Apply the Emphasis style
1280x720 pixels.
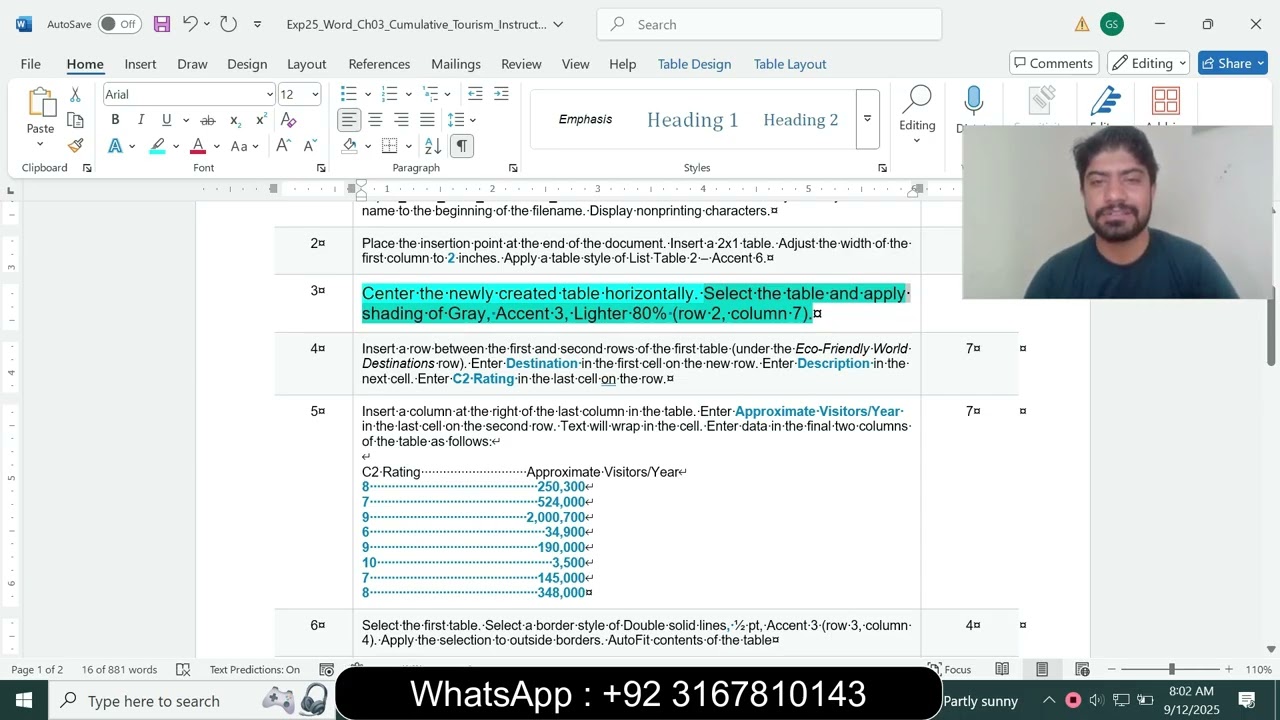(x=585, y=120)
